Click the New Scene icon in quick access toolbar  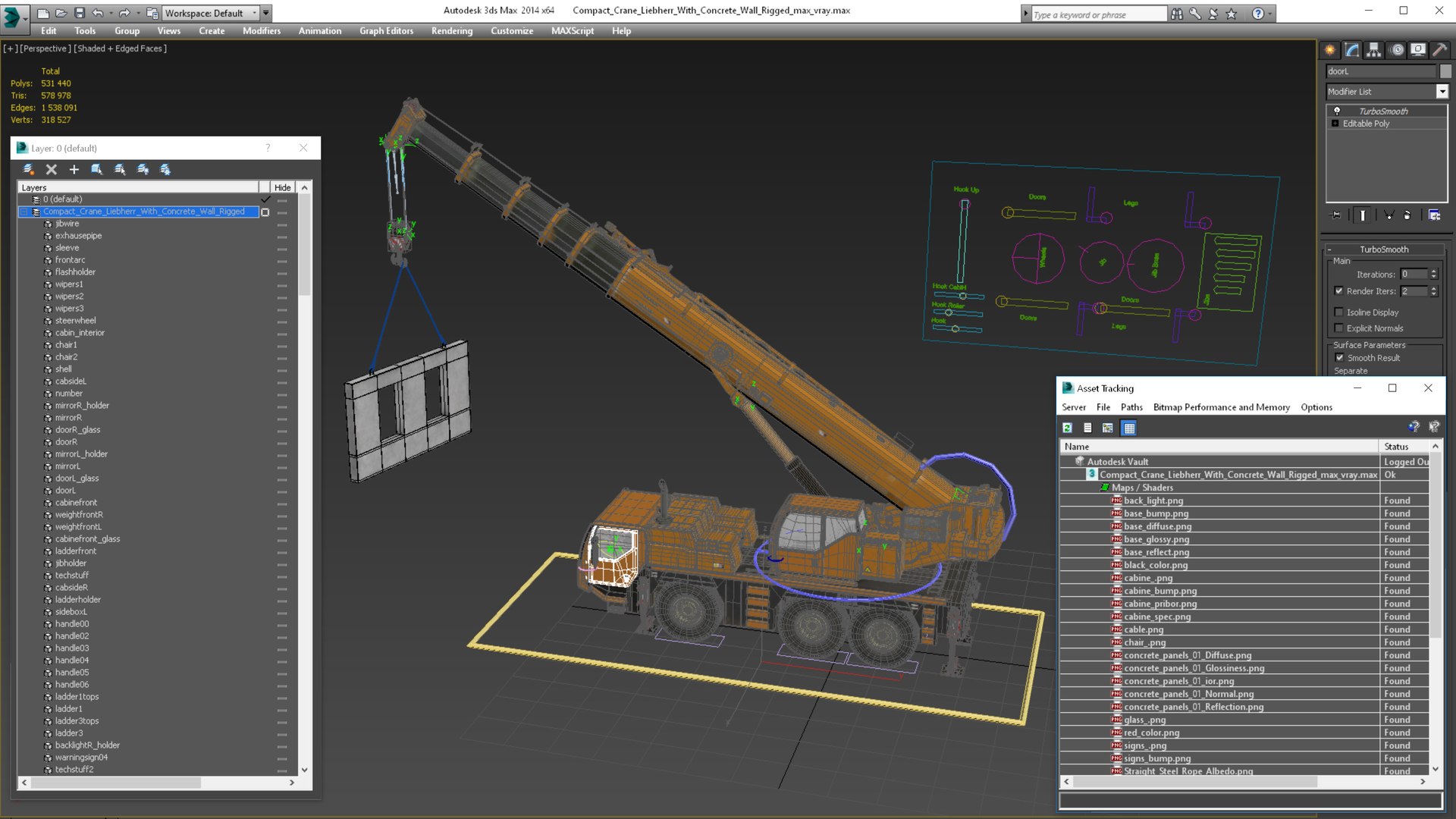[43, 13]
